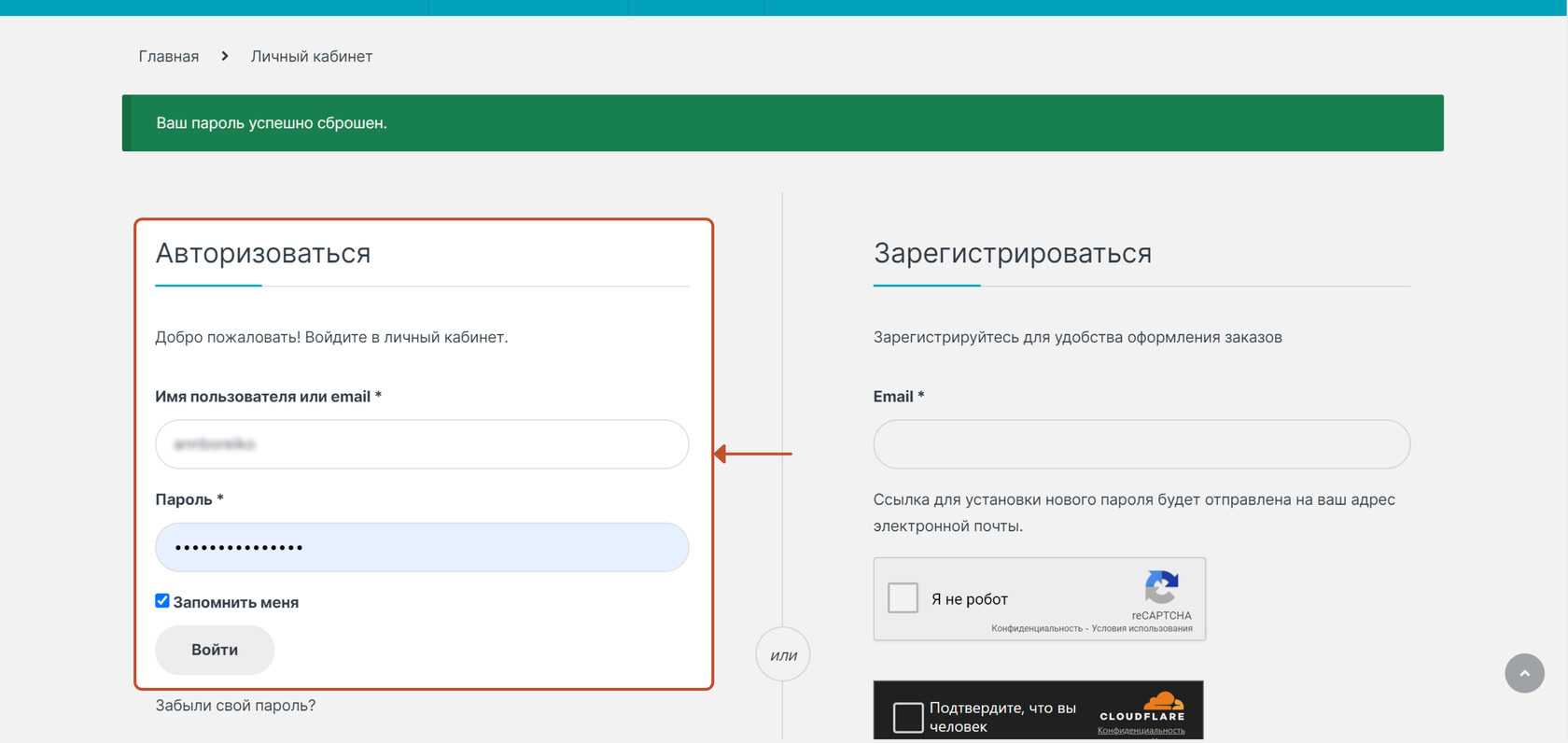Focus the Пароль password field
This screenshot has height=743, width=1568.
coord(422,547)
